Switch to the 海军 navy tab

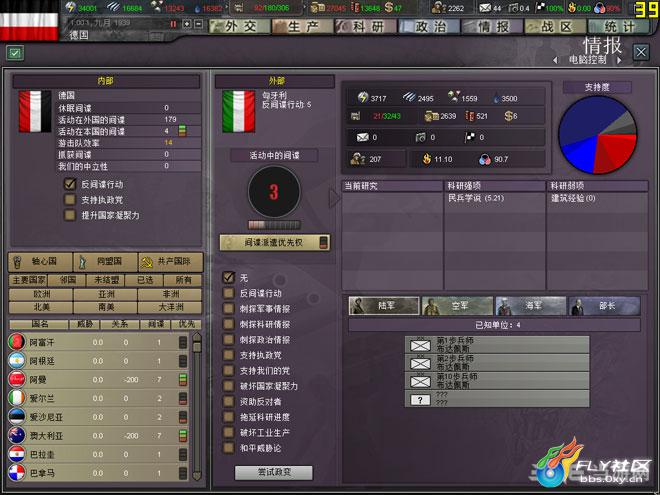[x=531, y=306]
